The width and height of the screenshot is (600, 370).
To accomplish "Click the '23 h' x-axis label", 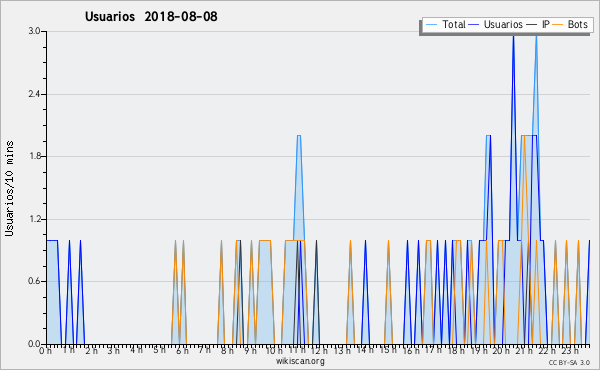I will [x=570, y=350].
